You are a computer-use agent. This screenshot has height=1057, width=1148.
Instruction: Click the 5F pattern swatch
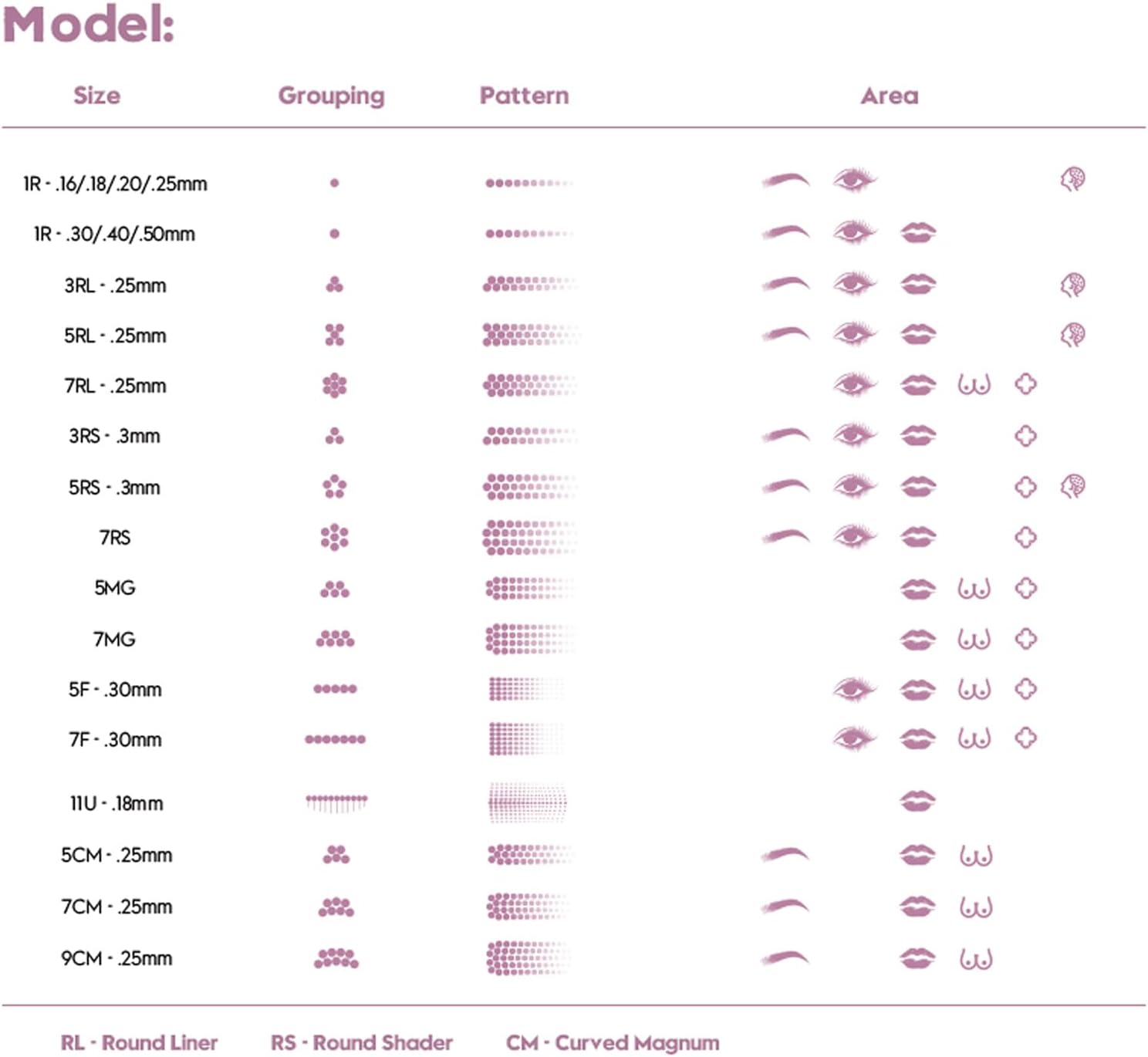point(526,689)
